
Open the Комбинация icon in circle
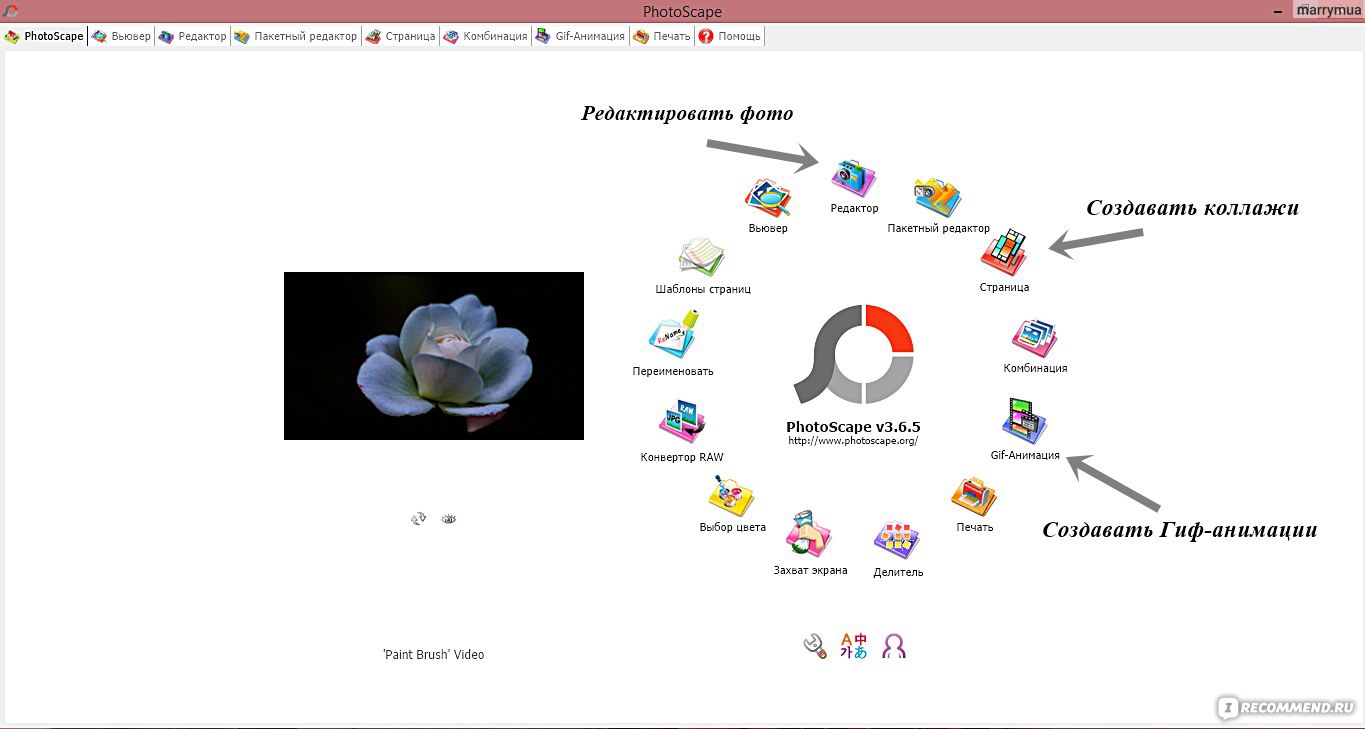[x=1034, y=339]
